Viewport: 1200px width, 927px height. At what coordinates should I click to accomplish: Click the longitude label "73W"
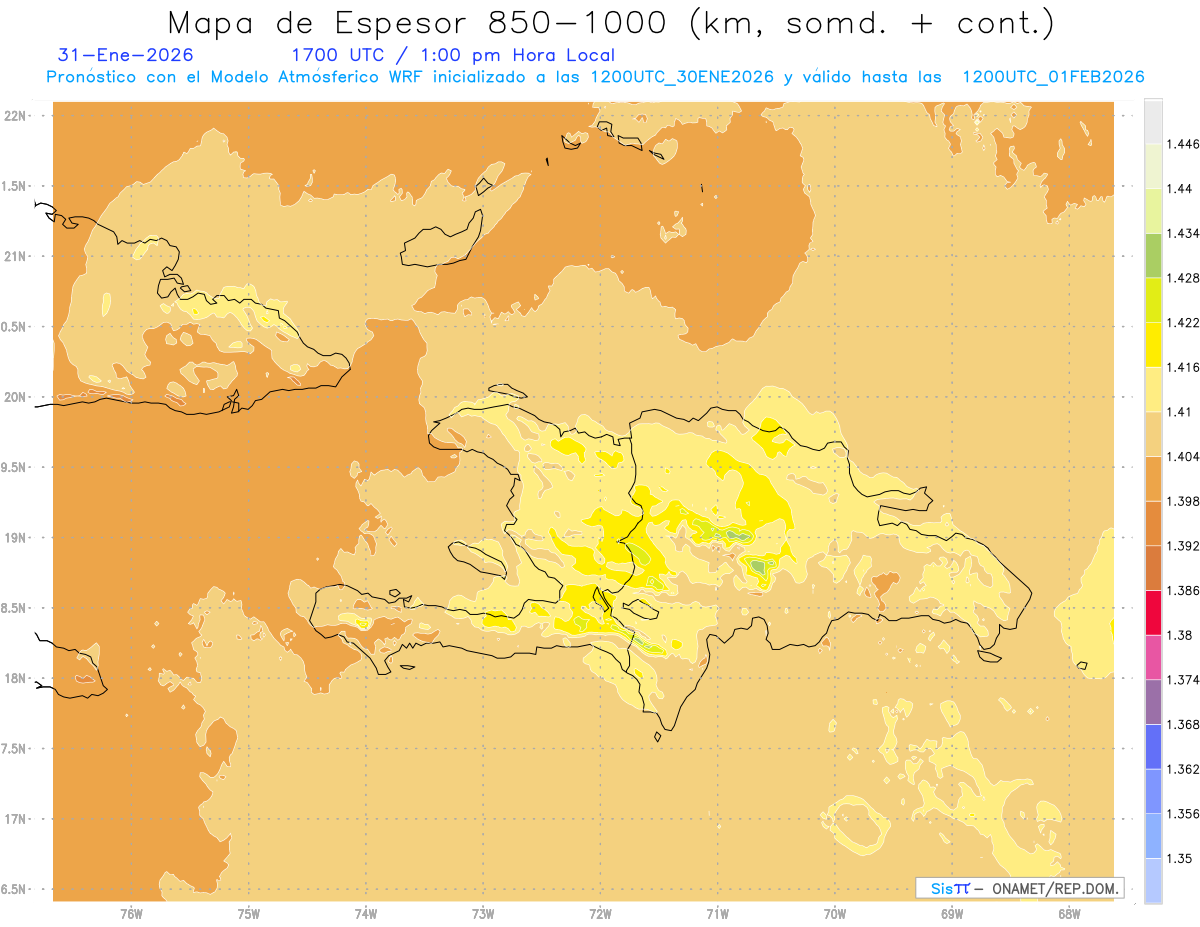[x=483, y=914]
